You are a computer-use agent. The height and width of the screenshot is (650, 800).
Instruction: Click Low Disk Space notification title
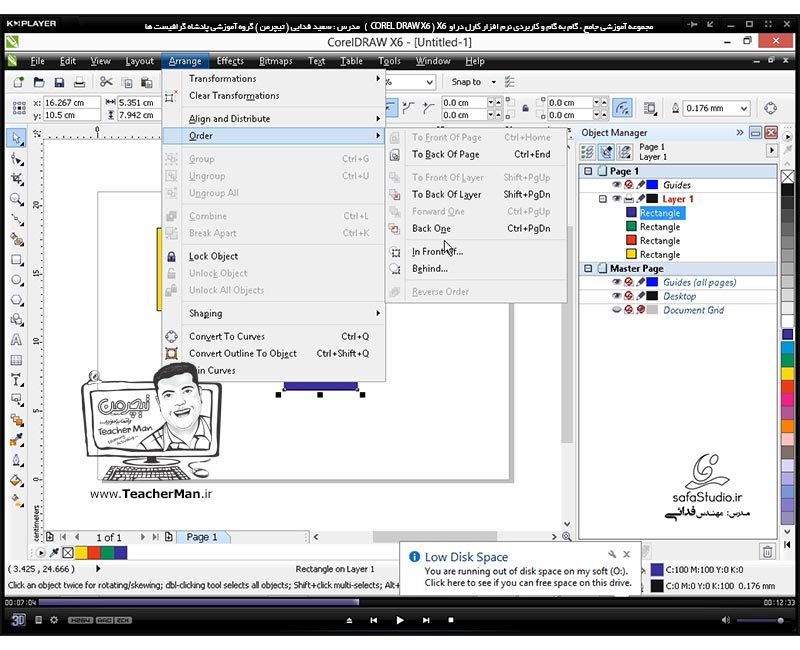[x=466, y=557]
